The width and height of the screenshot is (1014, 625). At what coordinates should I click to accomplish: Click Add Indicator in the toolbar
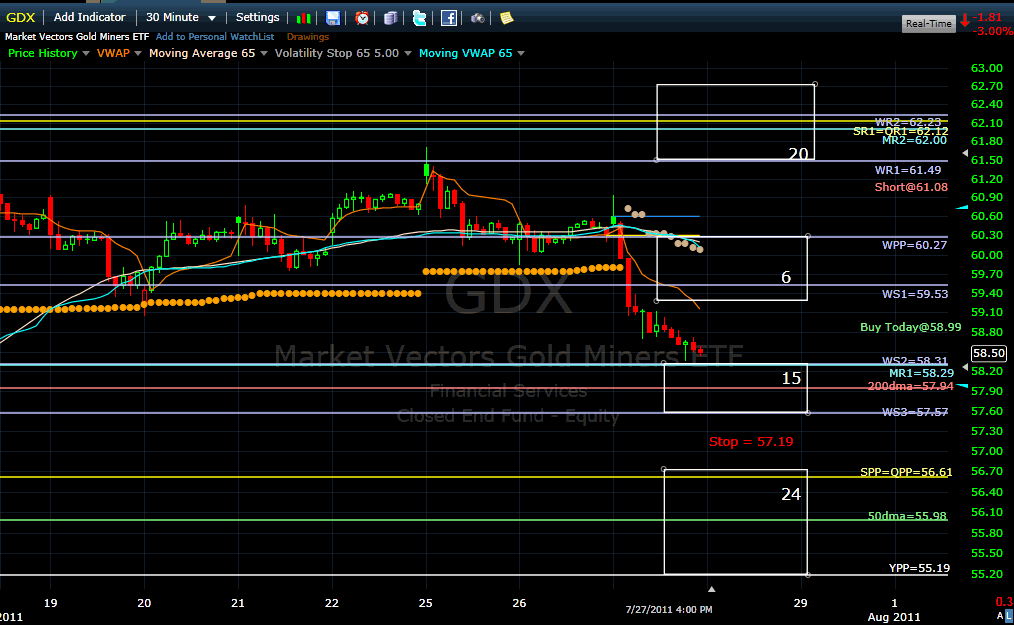pyautogui.click(x=89, y=17)
